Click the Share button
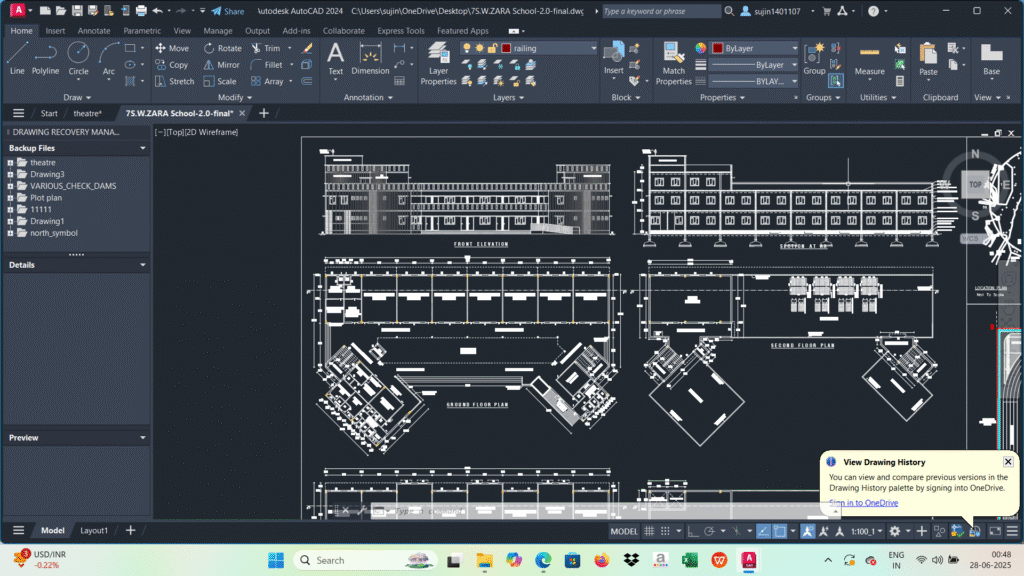The height and width of the screenshot is (576, 1024). pos(227,11)
